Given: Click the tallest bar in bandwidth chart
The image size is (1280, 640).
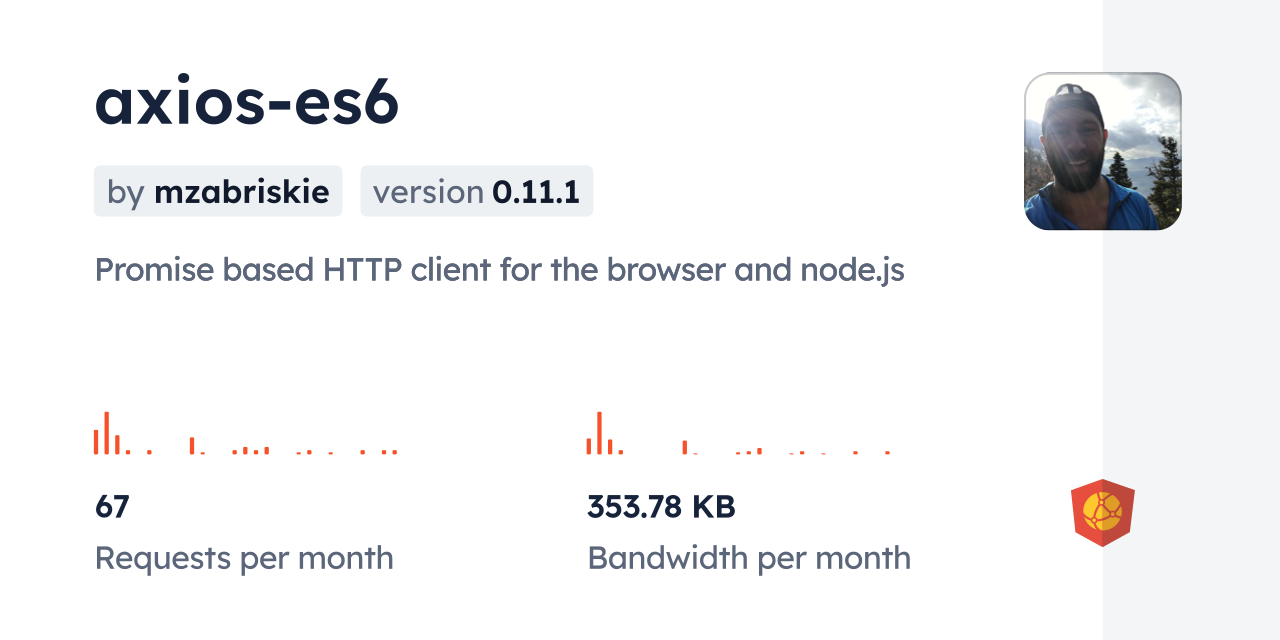Looking at the screenshot, I should click(x=599, y=433).
